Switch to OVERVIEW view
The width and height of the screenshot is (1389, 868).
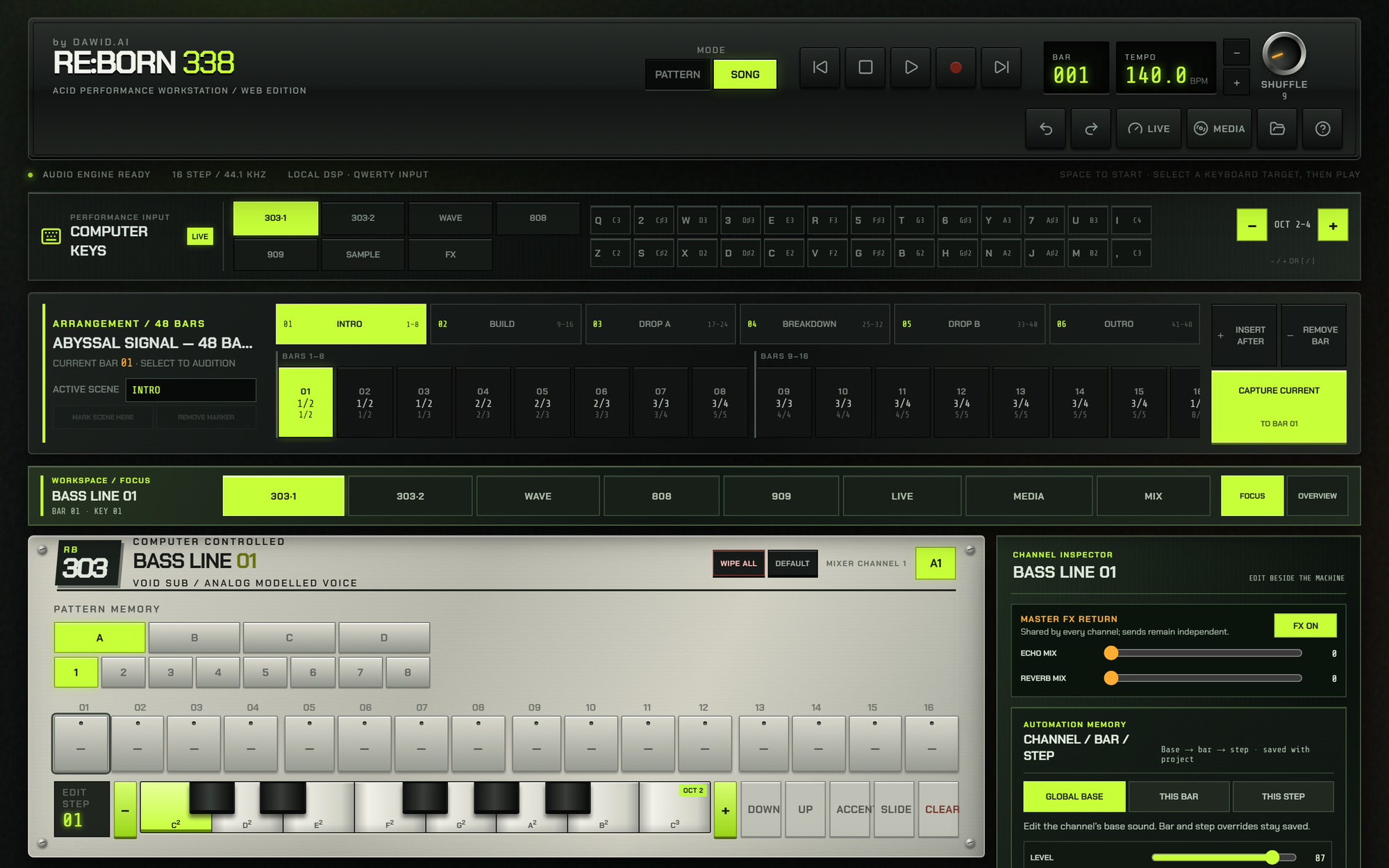[x=1317, y=496]
